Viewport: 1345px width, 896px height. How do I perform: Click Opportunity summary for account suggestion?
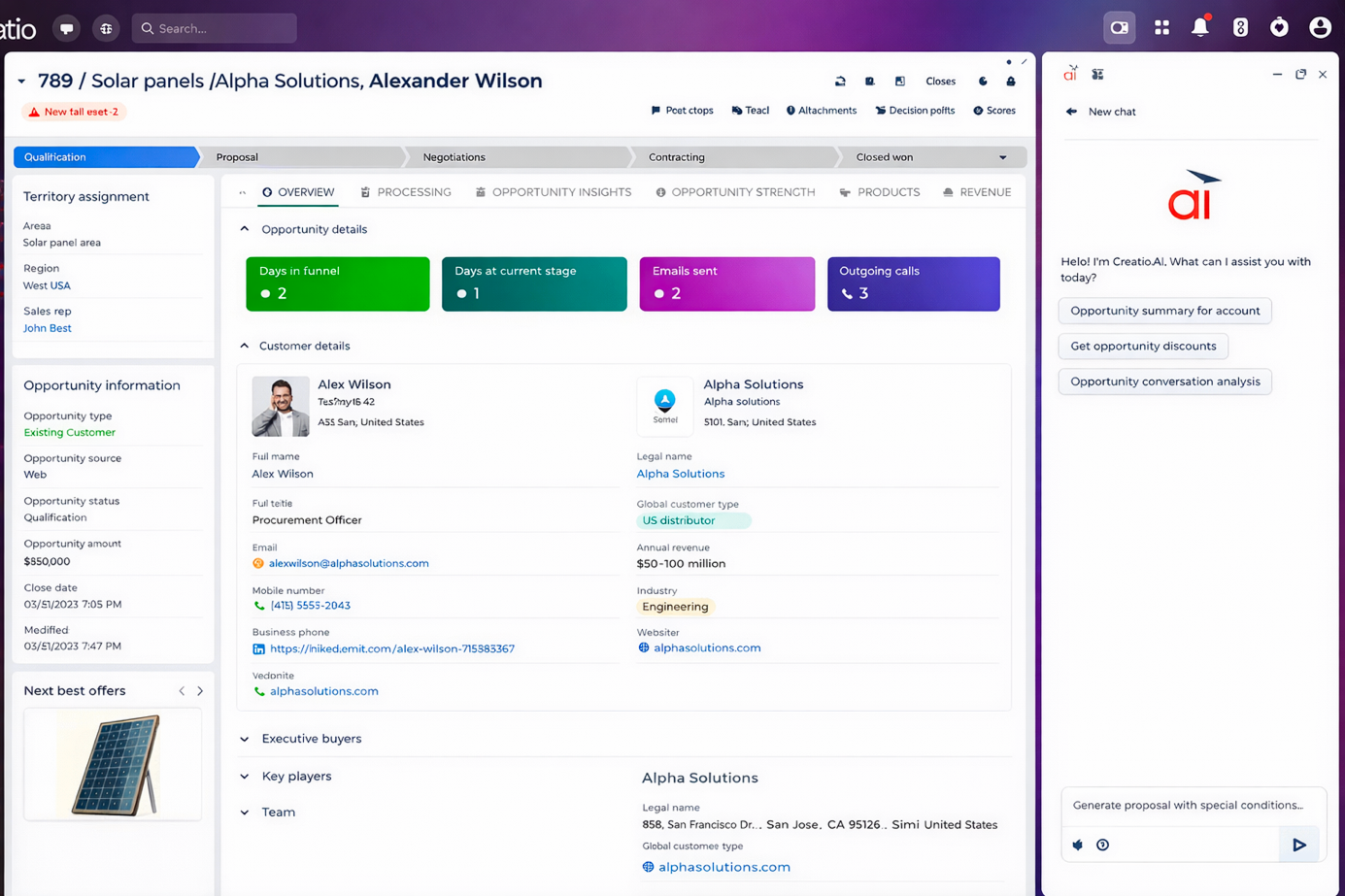1164,311
